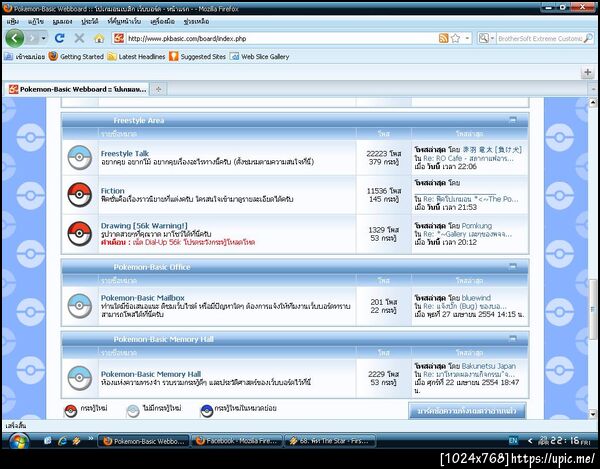
Task: Open the Pokemon-Basic Mailbox board
Action: click(143, 298)
